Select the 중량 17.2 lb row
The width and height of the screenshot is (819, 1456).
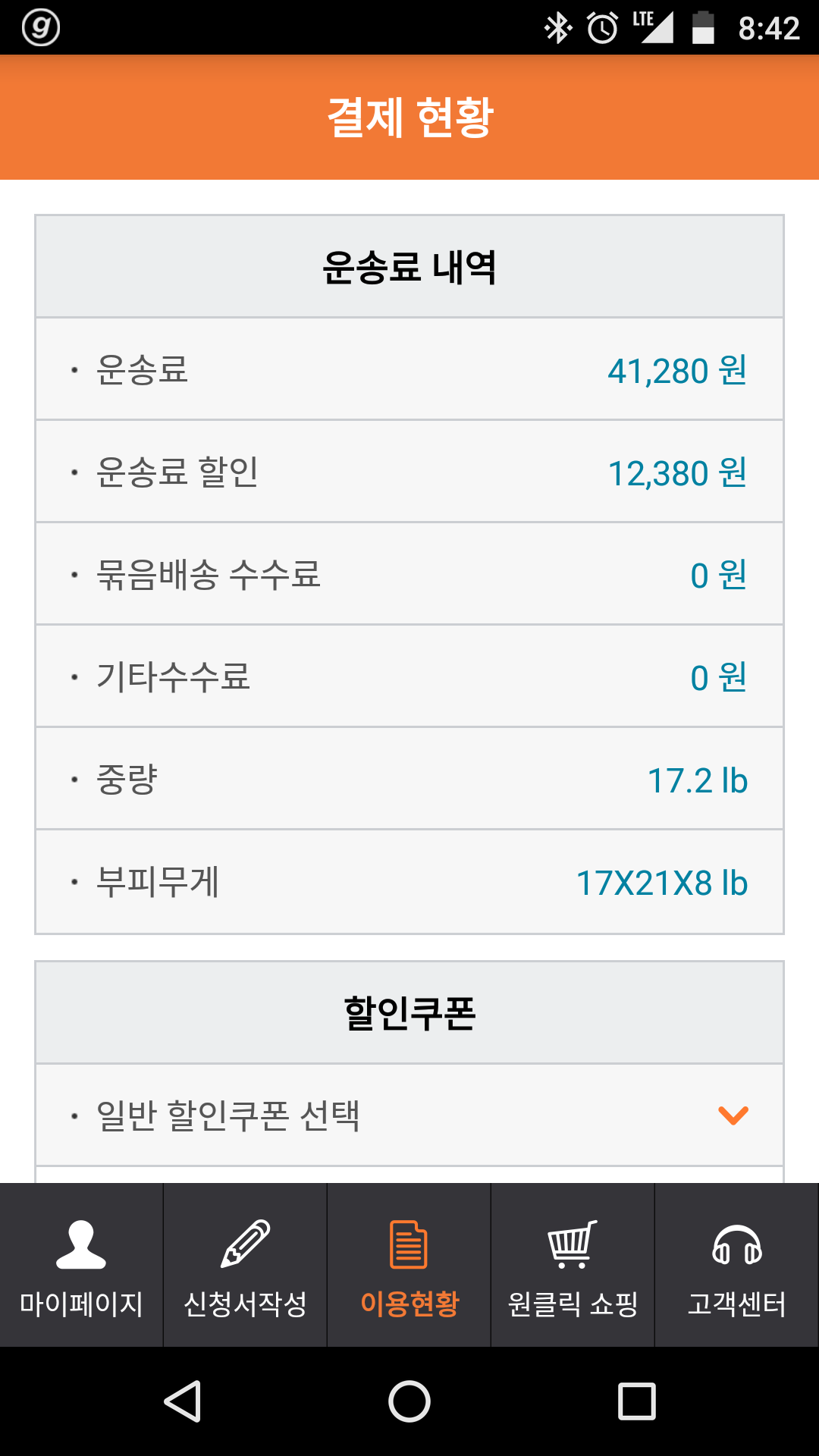(x=409, y=780)
